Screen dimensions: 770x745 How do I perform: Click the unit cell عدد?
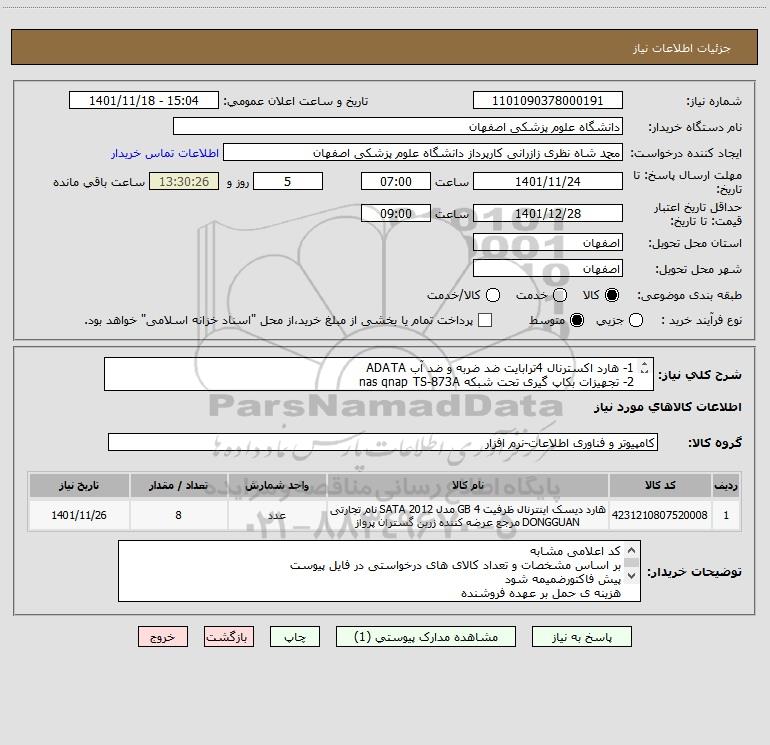click(277, 515)
